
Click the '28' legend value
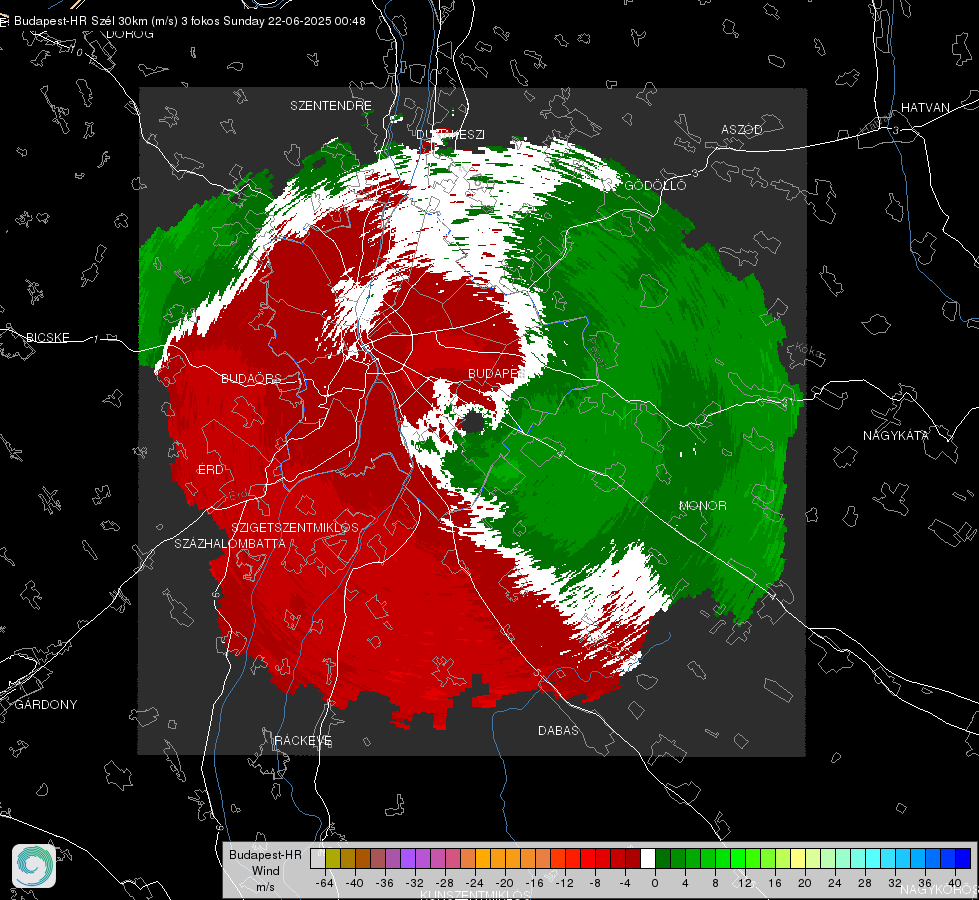pos(865,883)
